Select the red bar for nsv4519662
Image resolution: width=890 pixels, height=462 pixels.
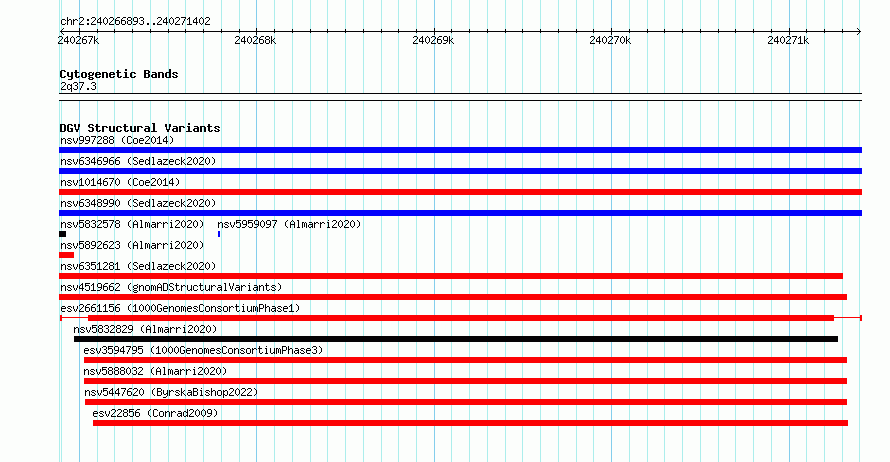point(453,297)
